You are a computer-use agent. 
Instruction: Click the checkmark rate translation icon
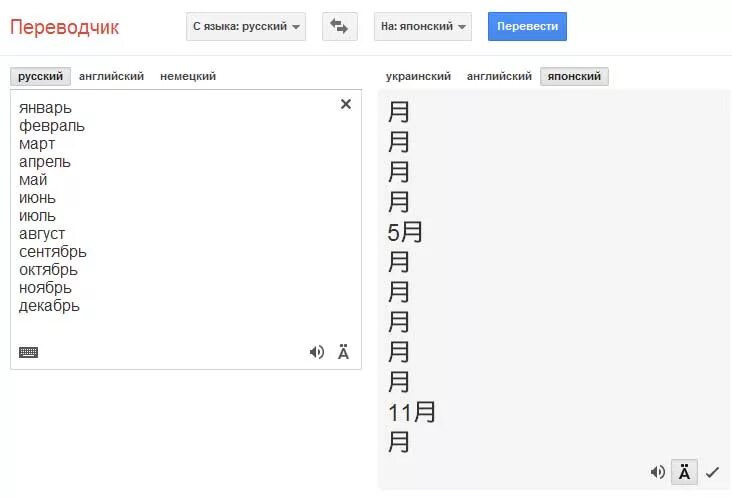(x=712, y=472)
